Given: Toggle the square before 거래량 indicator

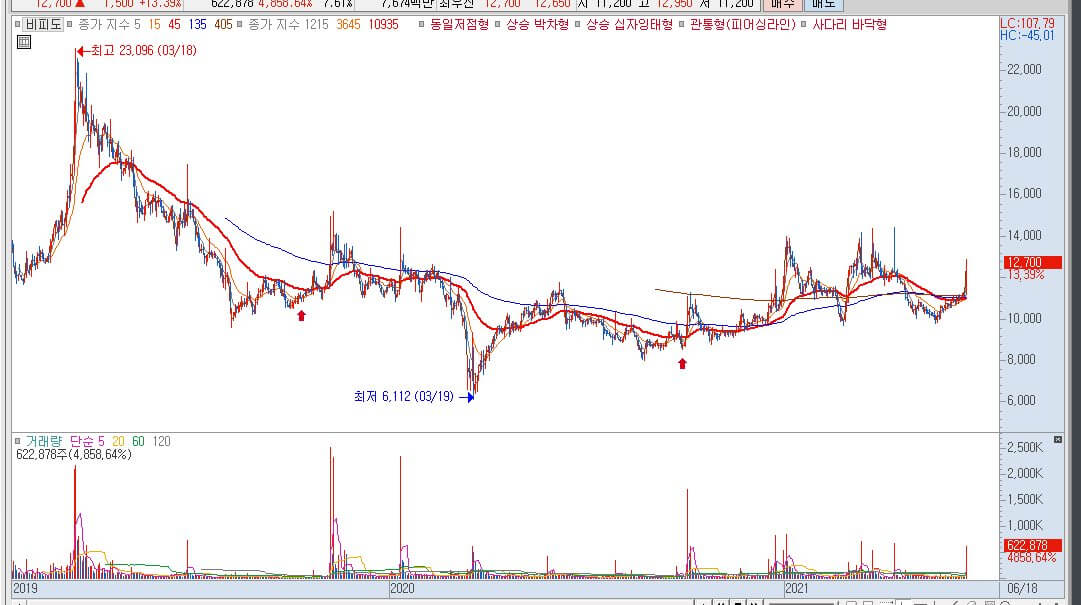Looking at the screenshot, I should [x=18, y=442].
